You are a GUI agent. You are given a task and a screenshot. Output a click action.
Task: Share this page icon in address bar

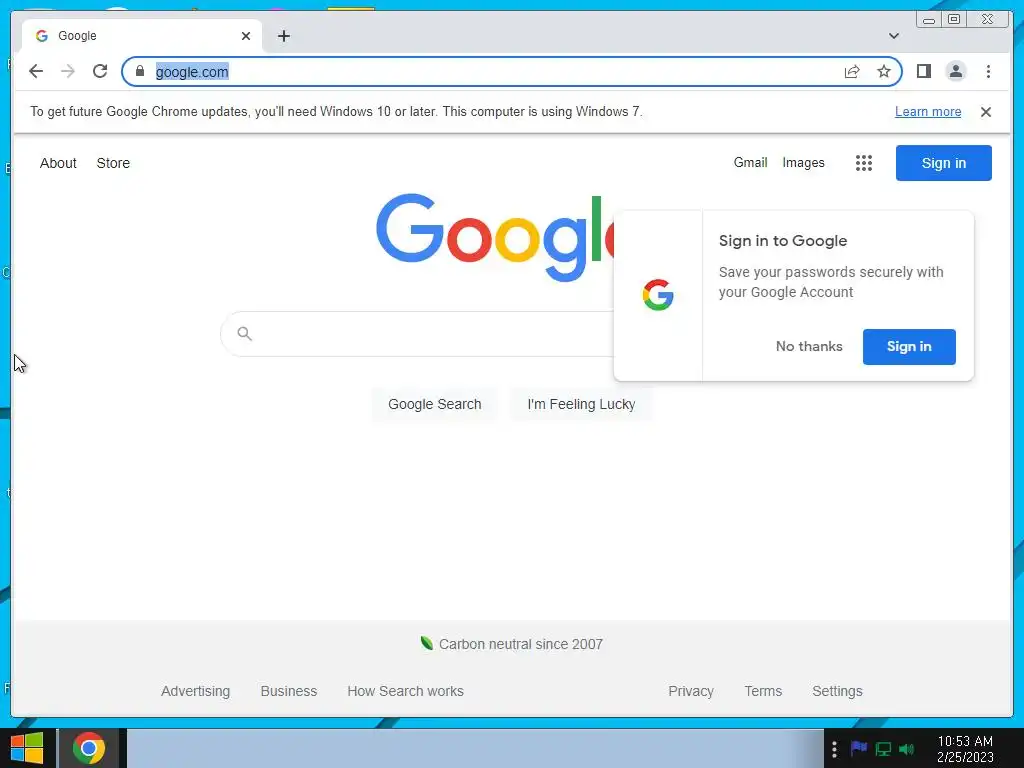pyautogui.click(x=852, y=71)
